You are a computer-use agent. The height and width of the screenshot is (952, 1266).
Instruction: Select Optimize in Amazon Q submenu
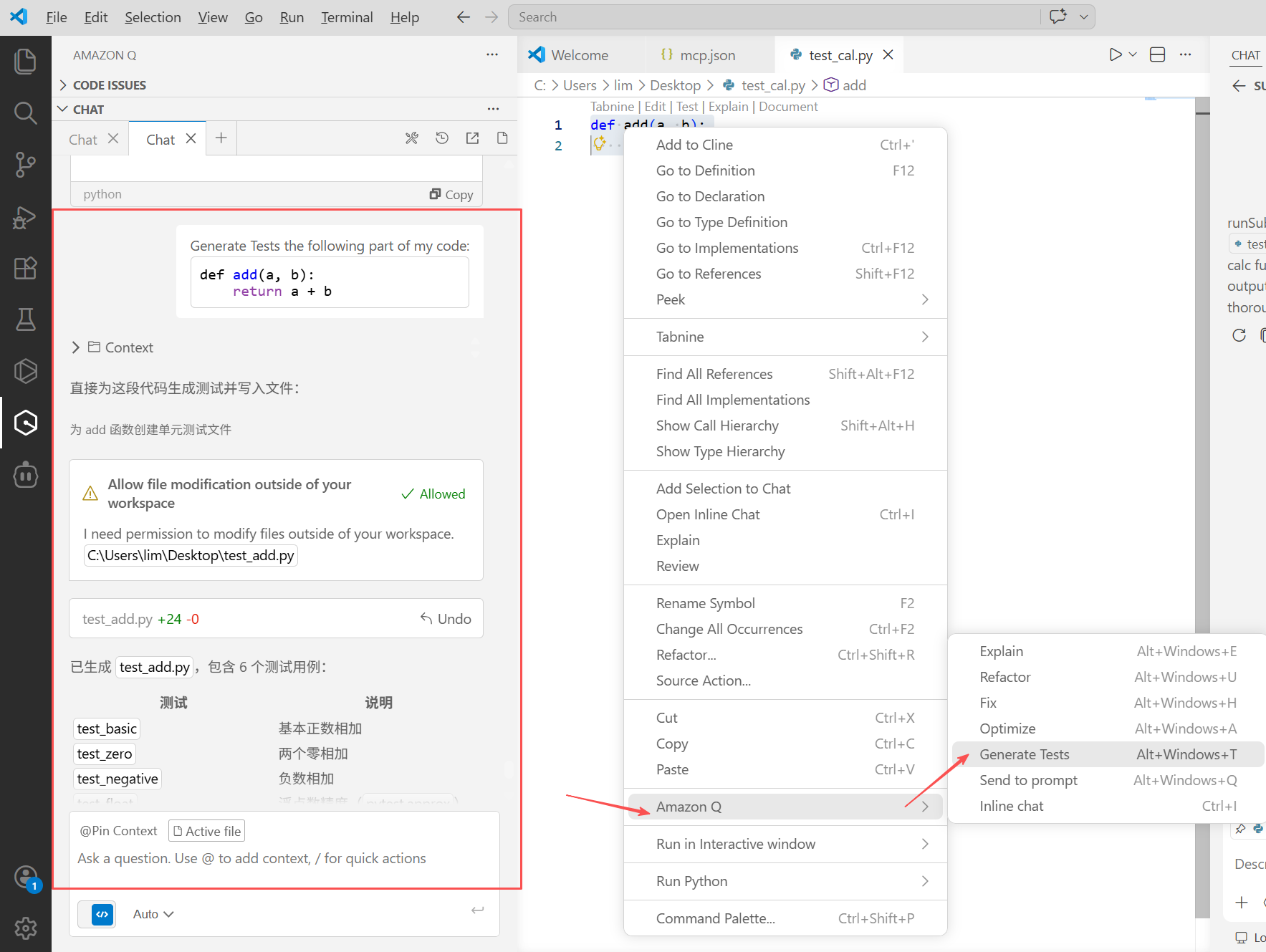(1108, 729)
